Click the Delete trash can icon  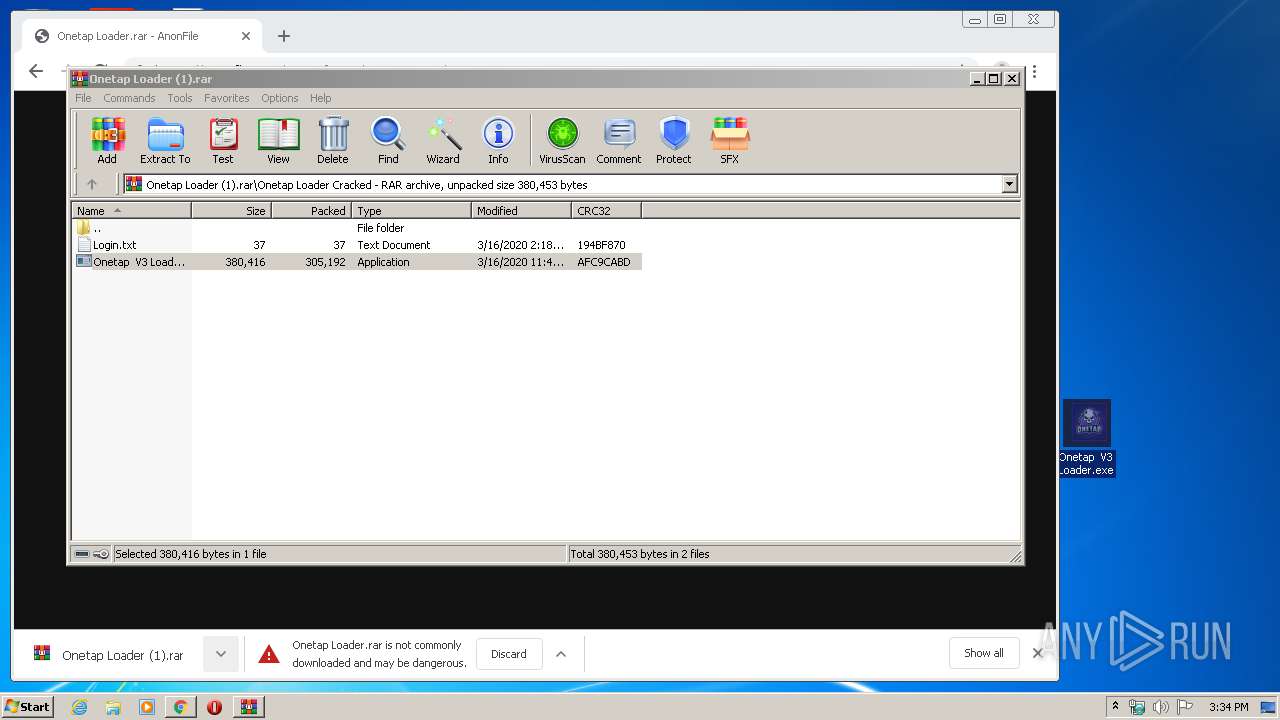click(x=333, y=140)
